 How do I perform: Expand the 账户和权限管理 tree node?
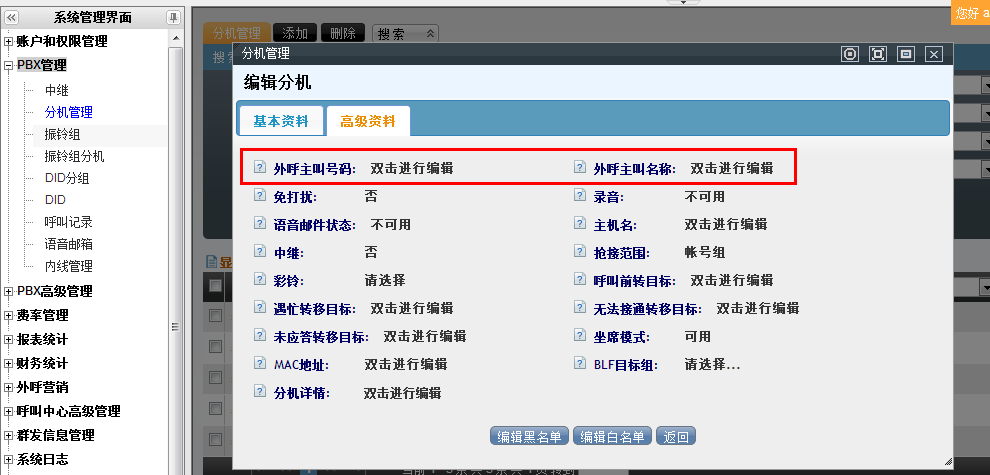(x=9, y=42)
